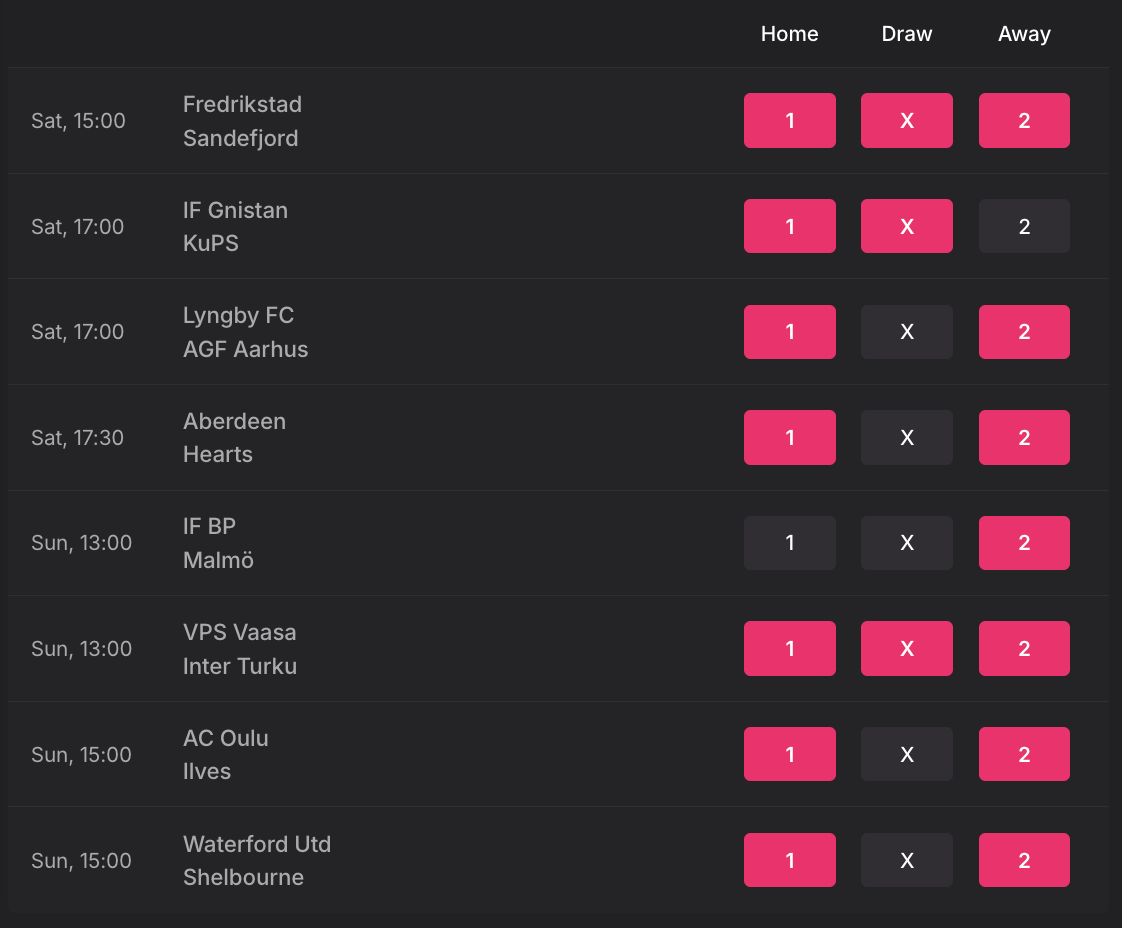The height and width of the screenshot is (928, 1122).
Task: Toggle AGF Aarhus away win
Action: (x=1024, y=332)
